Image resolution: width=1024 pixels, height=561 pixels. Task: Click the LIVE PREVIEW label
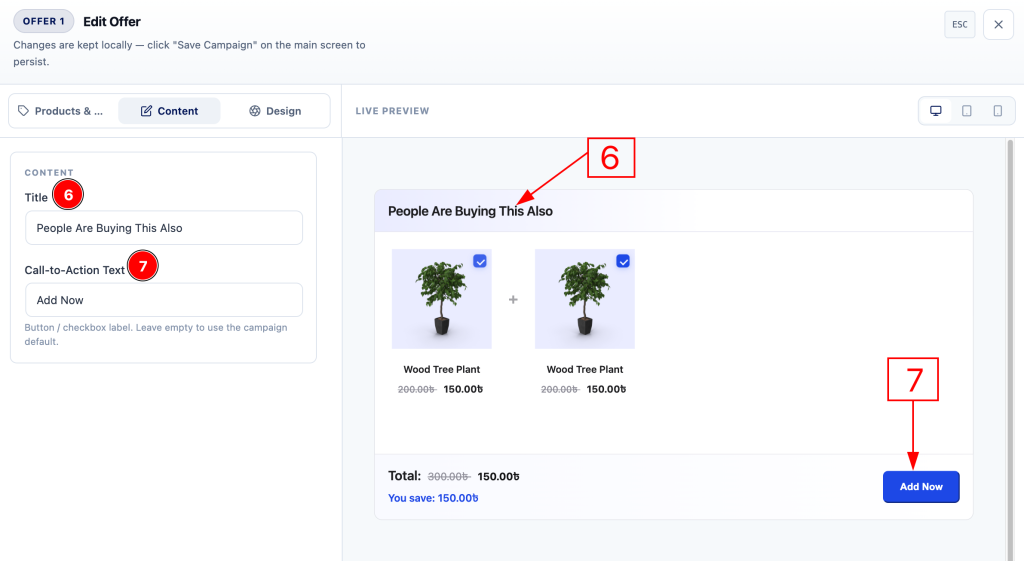392,111
